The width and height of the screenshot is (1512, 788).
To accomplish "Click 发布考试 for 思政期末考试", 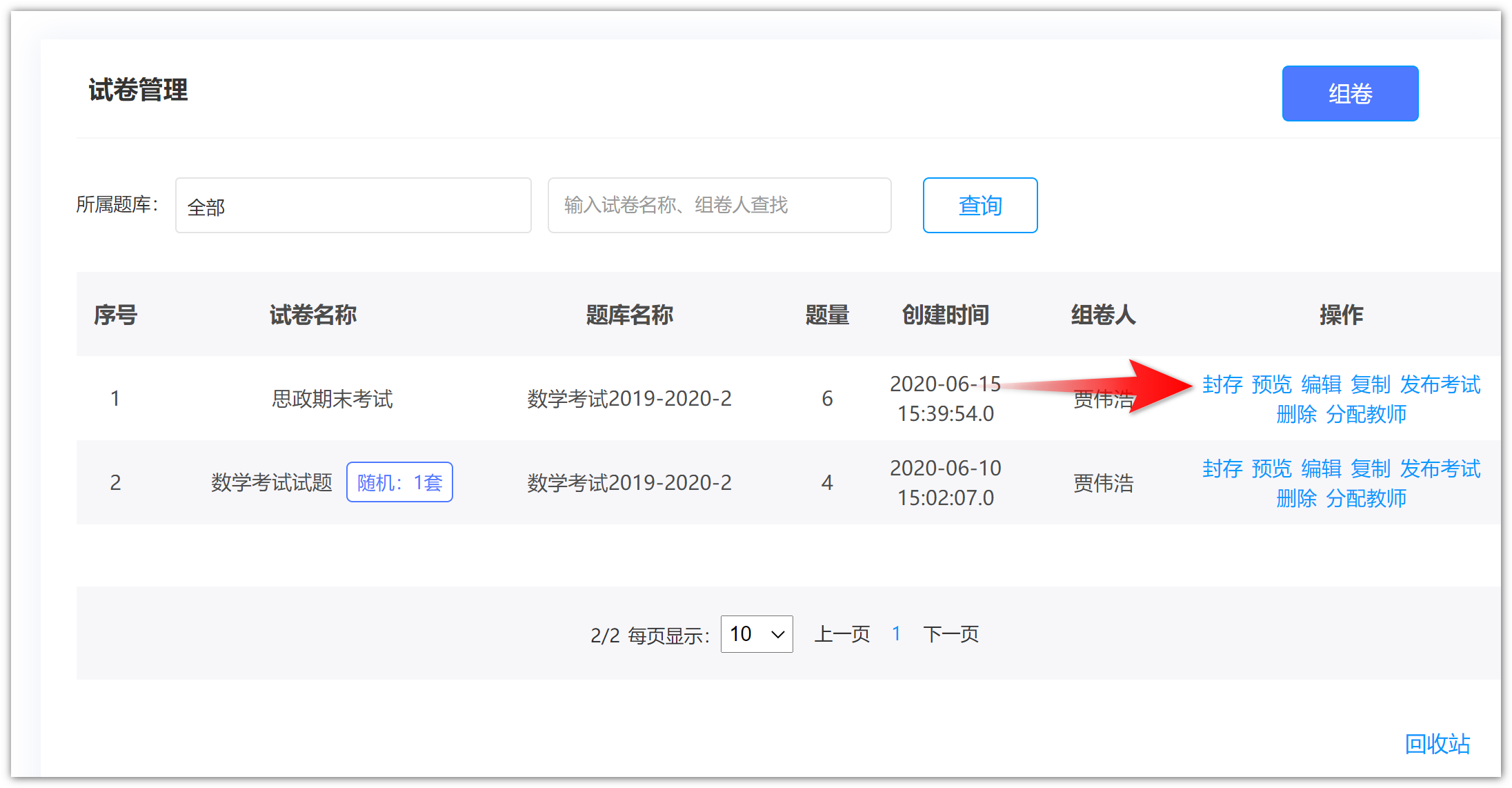I will [x=1440, y=384].
